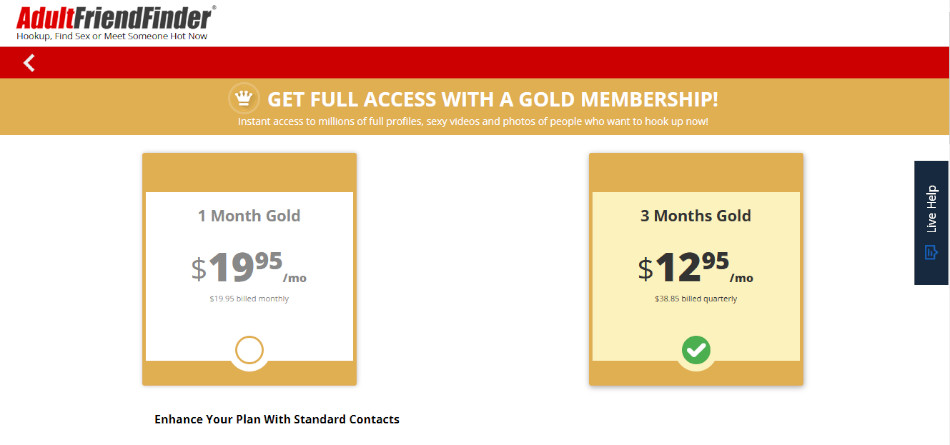This screenshot has height=445, width=950.
Task: Click the AdultFriendFinder logo
Action: point(115,18)
